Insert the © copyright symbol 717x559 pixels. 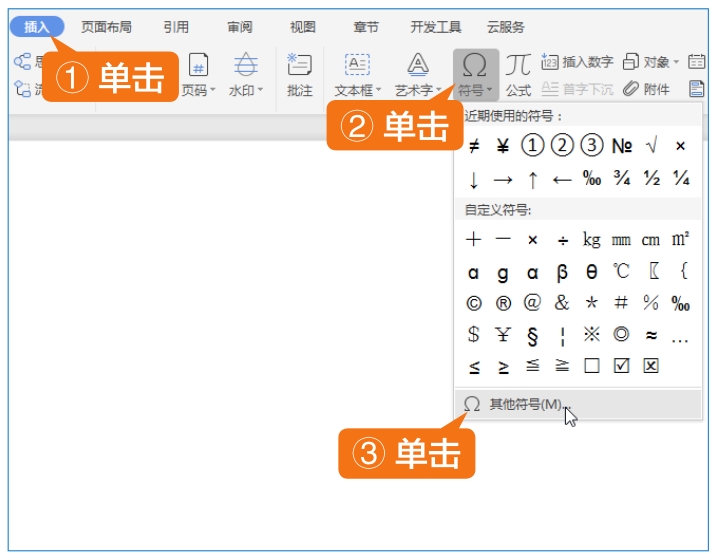tap(474, 304)
